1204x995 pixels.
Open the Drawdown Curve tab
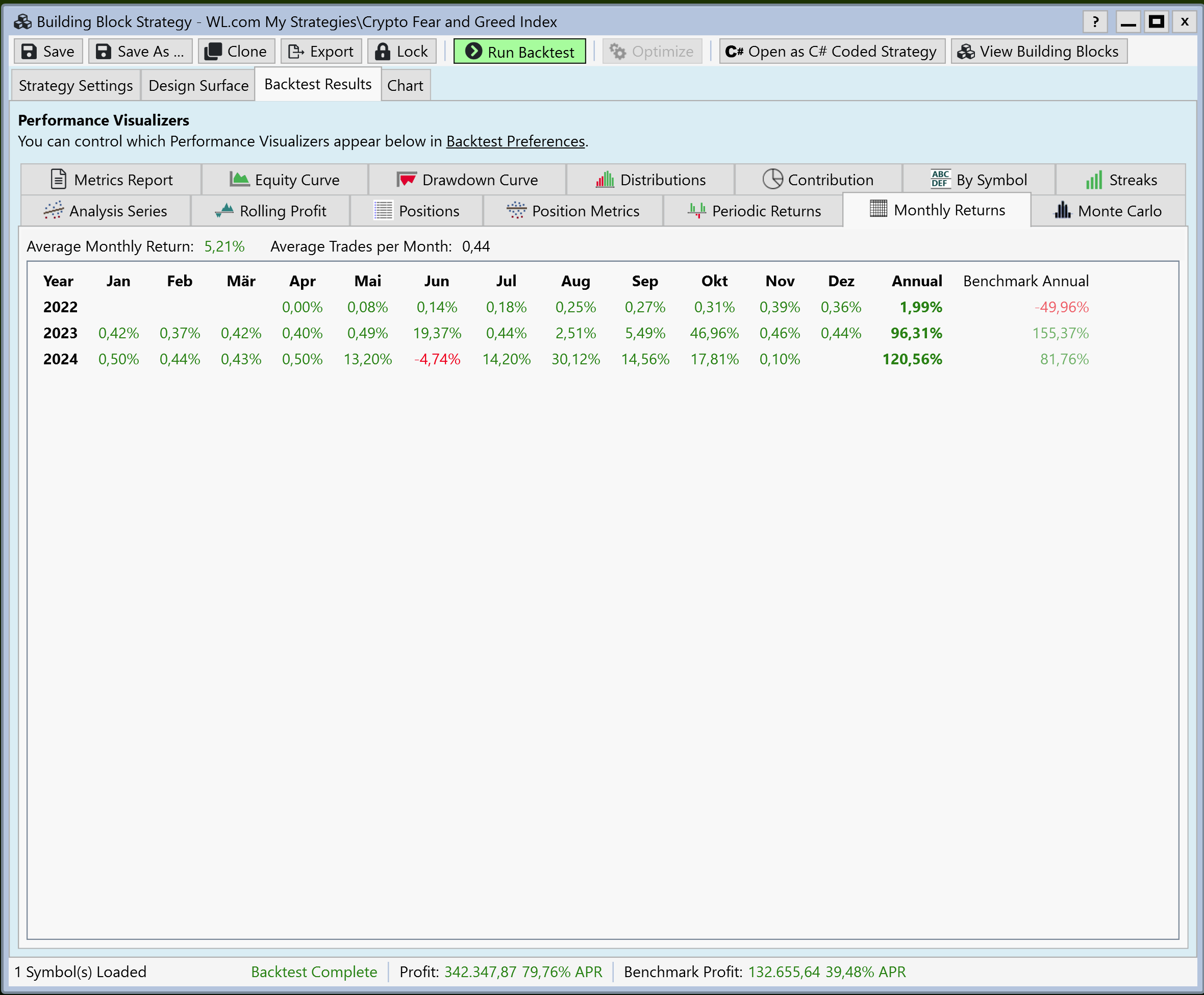[468, 180]
